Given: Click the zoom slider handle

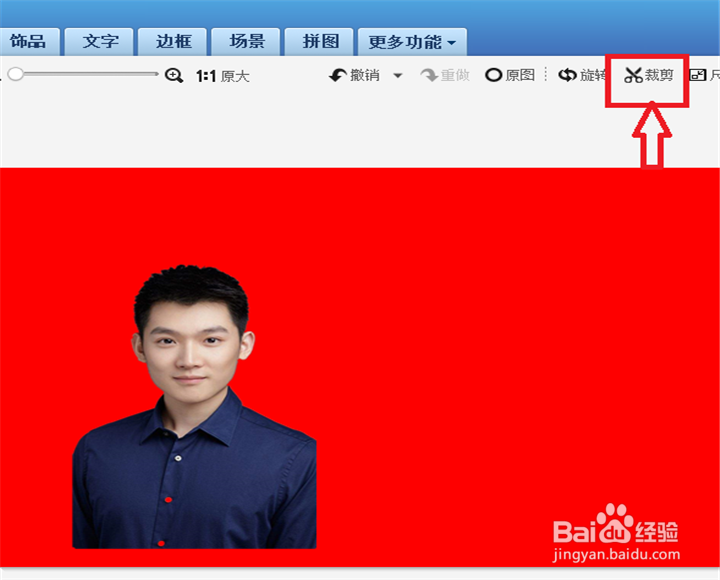Looking at the screenshot, I should click(16, 74).
